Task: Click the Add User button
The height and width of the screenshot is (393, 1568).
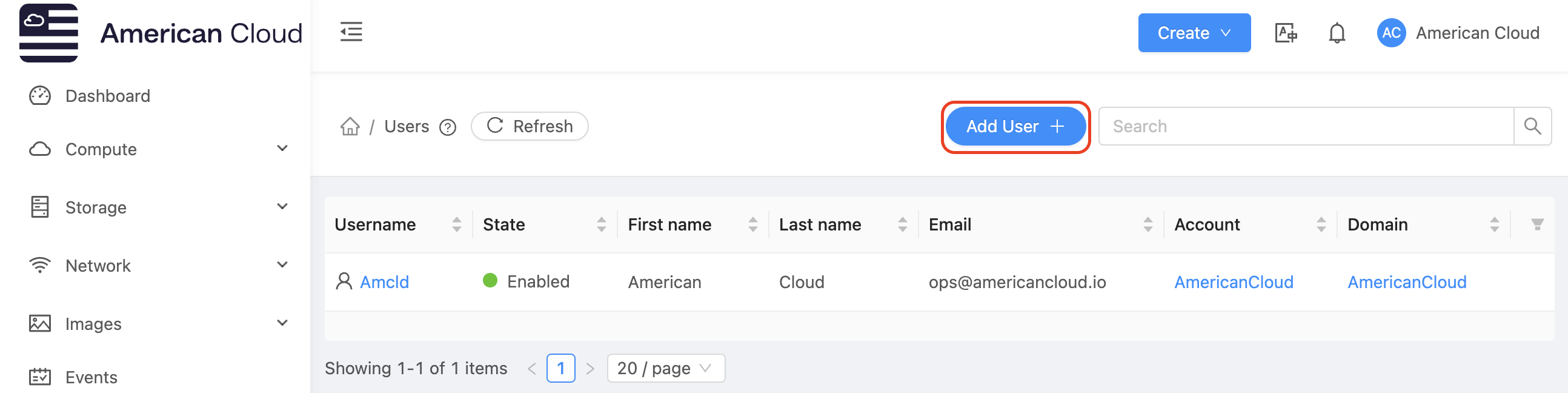Action: point(1015,126)
